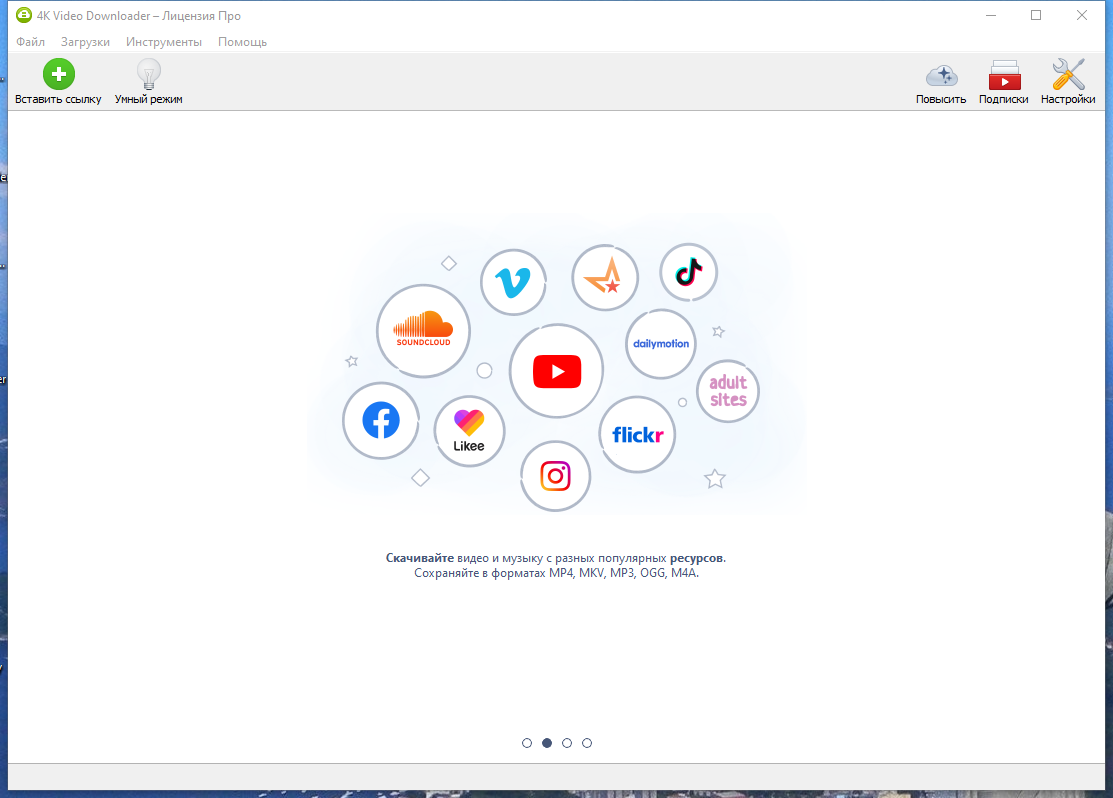
Task: Click the Вставить ссылку green plus icon
Action: (x=58, y=73)
